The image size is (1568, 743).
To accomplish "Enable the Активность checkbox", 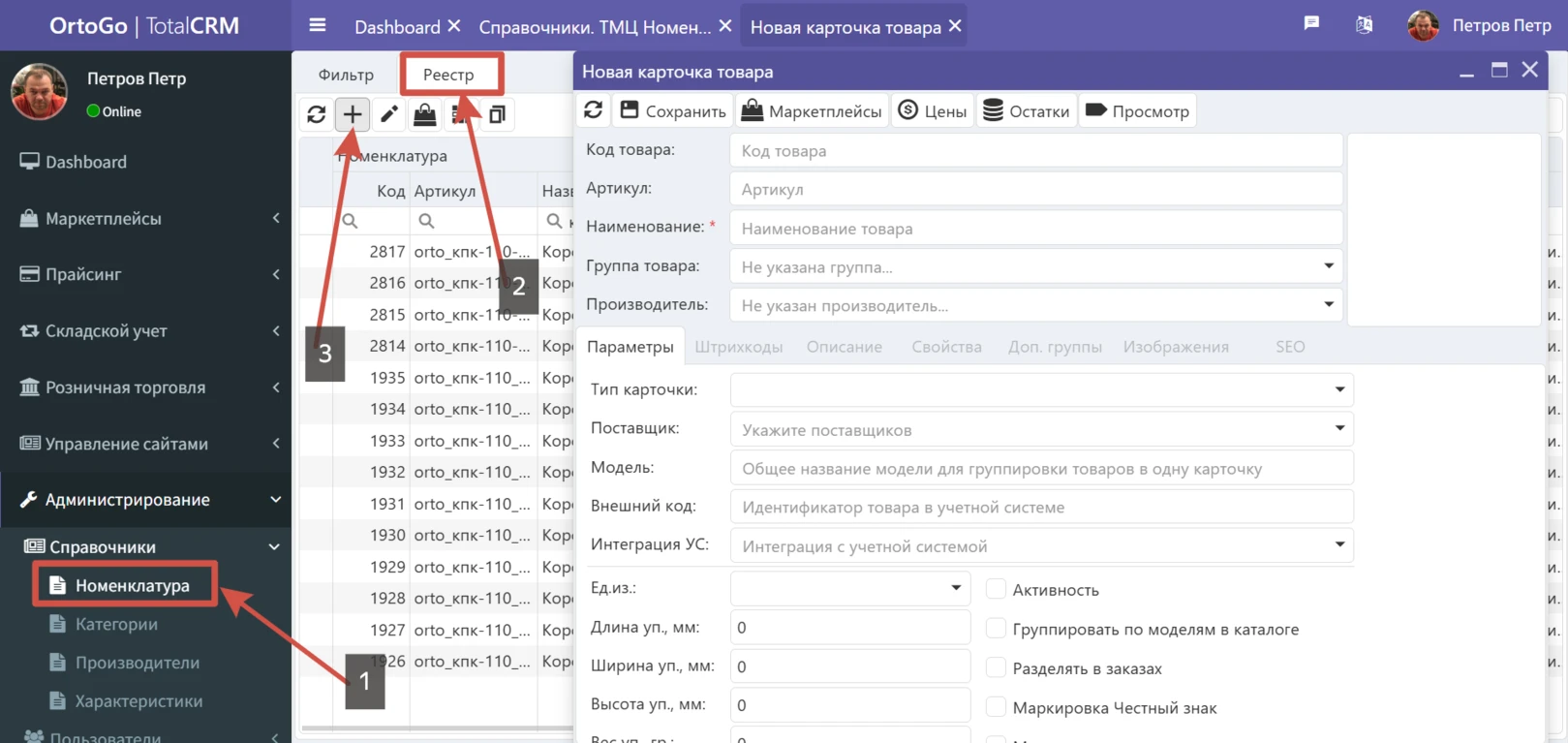I will point(996,589).
